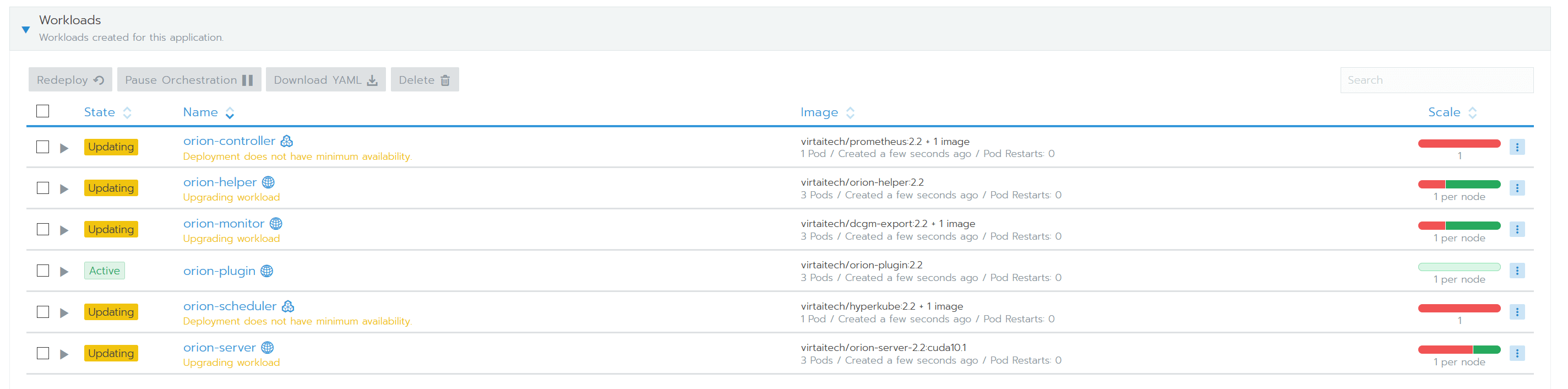The image size is (1568, 389).
Task: Click the cluster icon next to orion-scheduler
Action: coord(288,306)
